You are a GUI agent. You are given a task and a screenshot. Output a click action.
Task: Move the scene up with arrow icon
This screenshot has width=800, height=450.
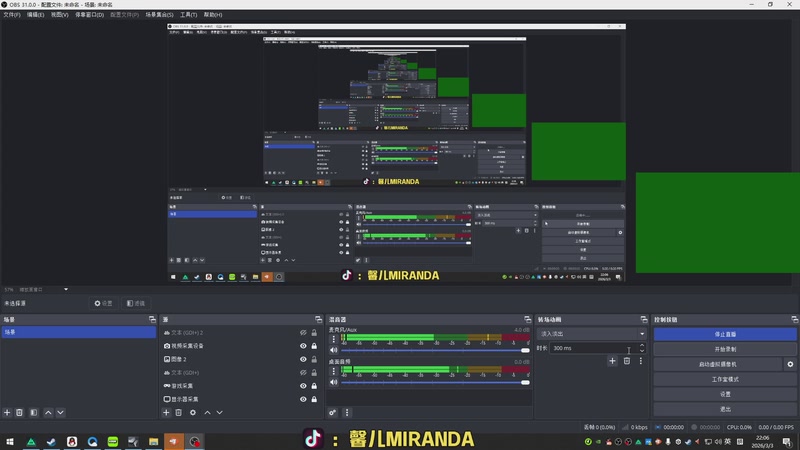48,412
